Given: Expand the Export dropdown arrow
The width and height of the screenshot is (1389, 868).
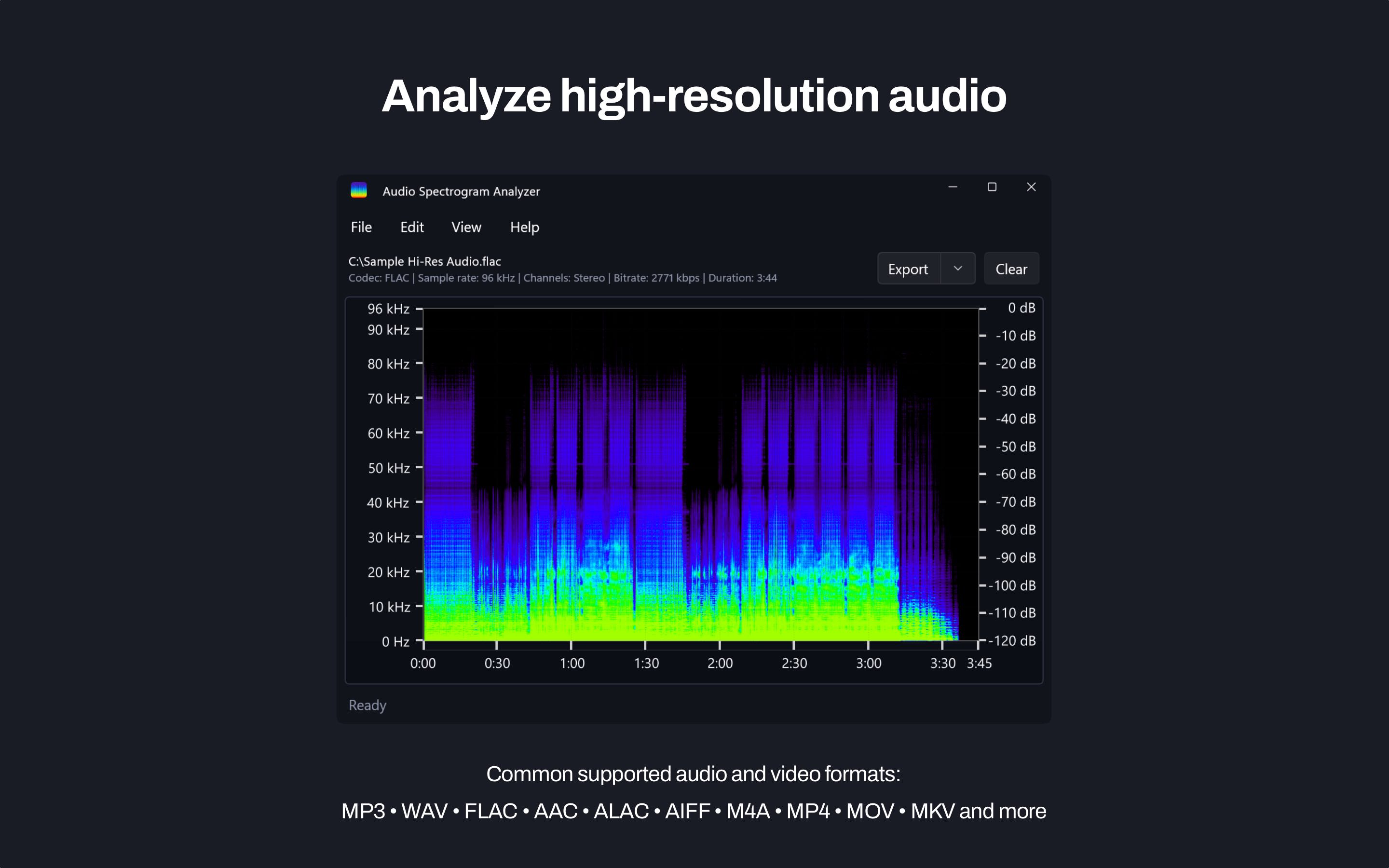Looking at the screenshot, I should point(958,269).
